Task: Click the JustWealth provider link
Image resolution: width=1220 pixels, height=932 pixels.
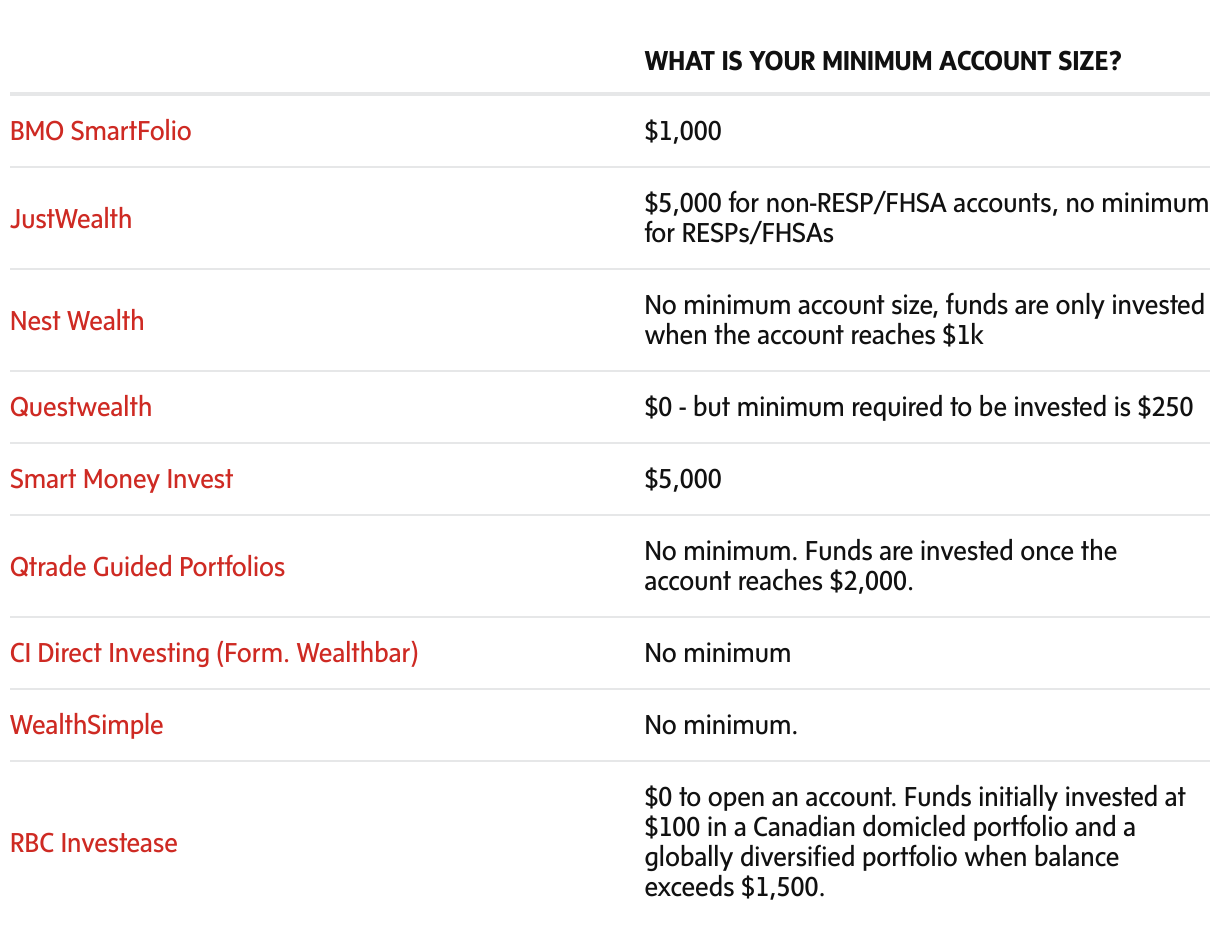Action: [71, 219]
